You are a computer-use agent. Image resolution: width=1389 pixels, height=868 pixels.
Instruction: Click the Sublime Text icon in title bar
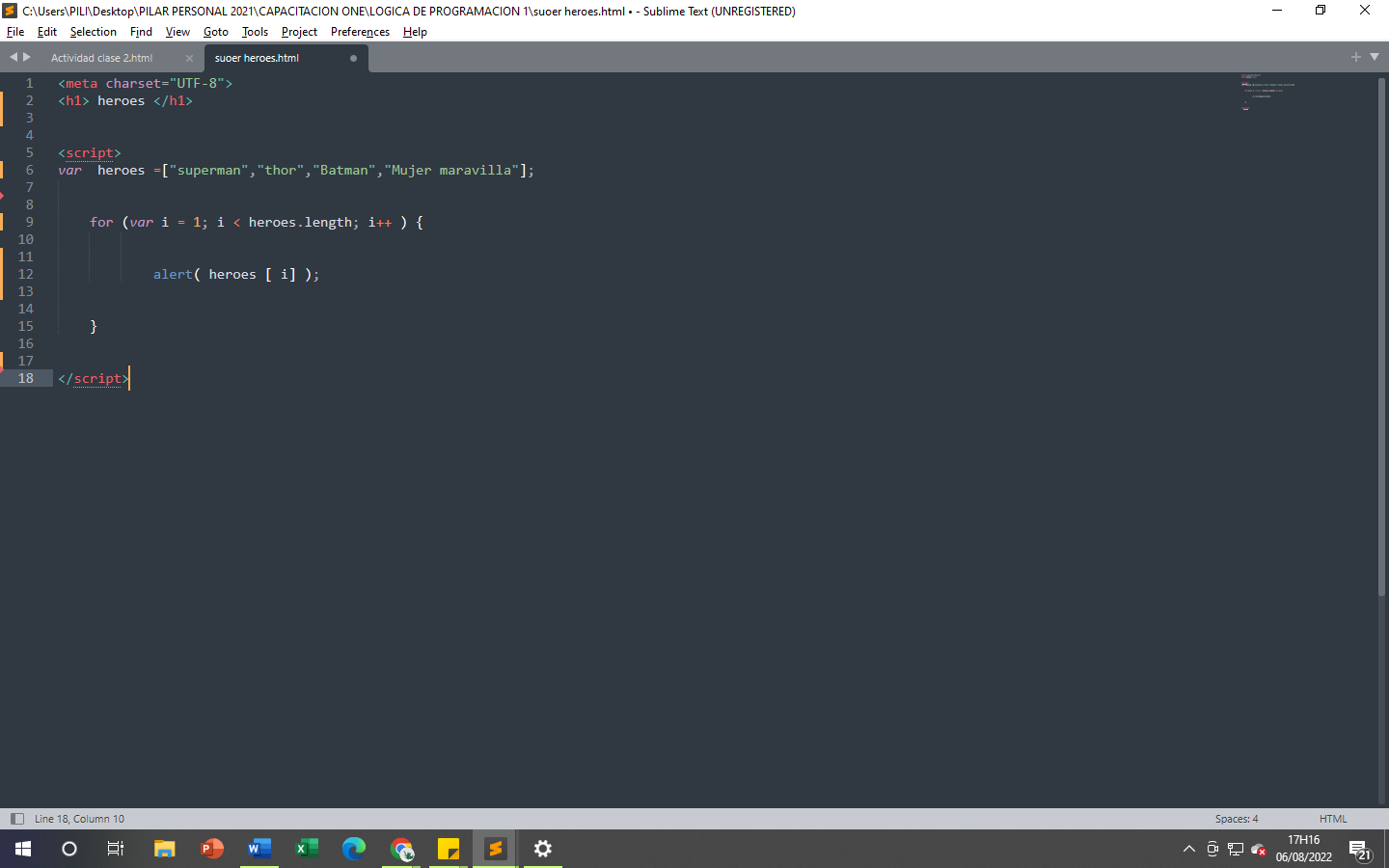pos(10,11)
